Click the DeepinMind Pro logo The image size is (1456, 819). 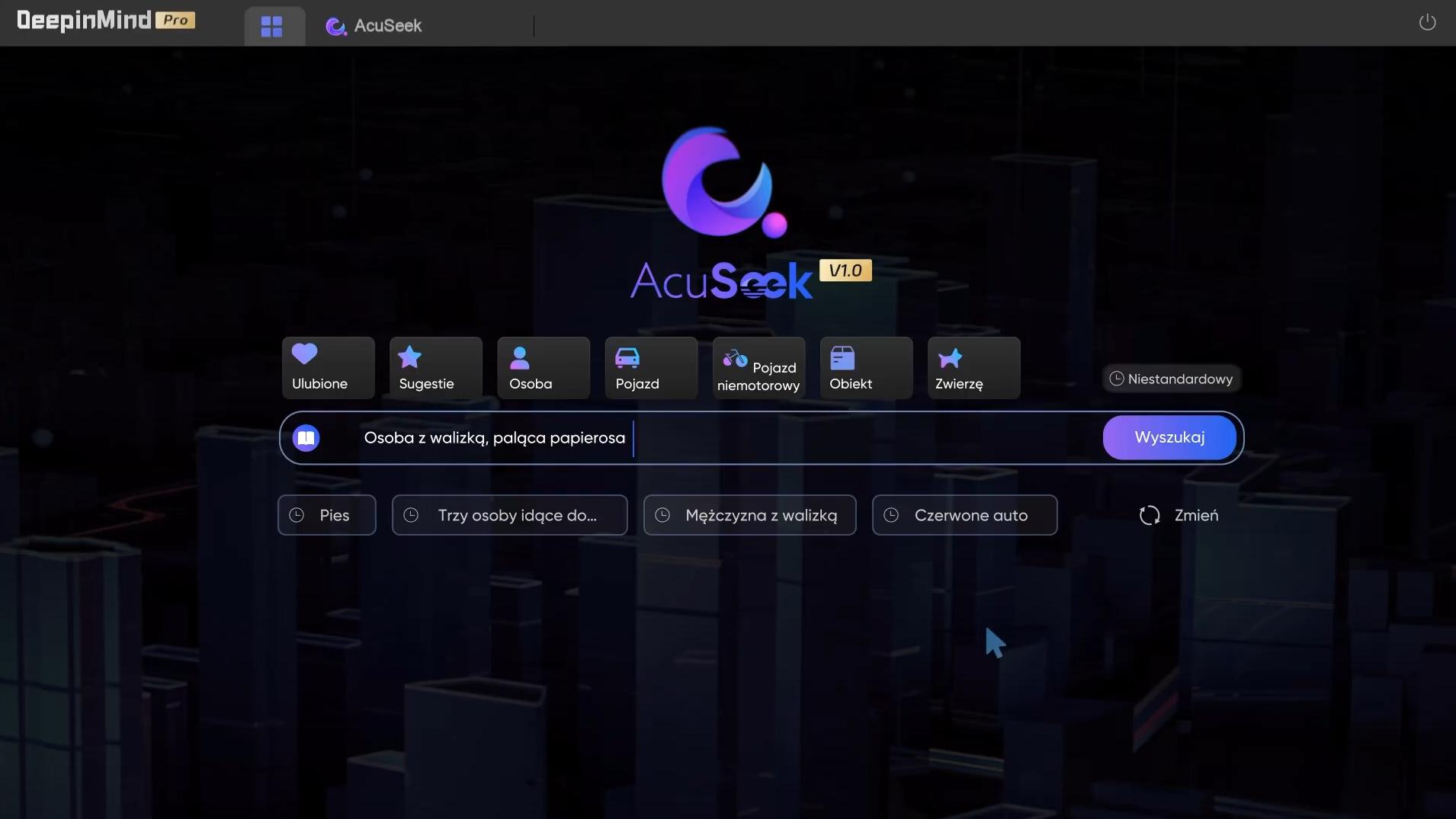click(106, 21)
